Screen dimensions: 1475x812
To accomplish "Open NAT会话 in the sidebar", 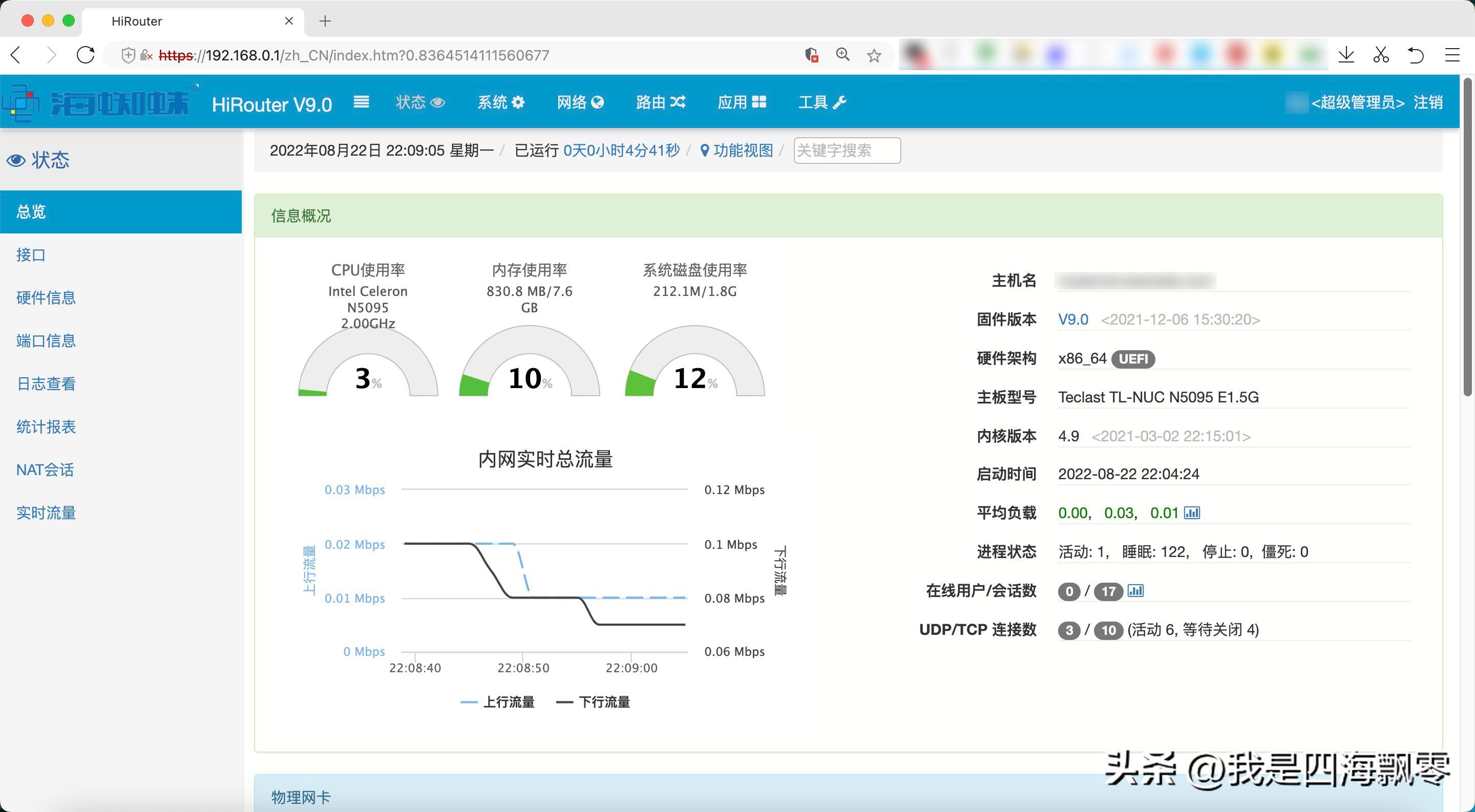I will (x=45, y=470).
